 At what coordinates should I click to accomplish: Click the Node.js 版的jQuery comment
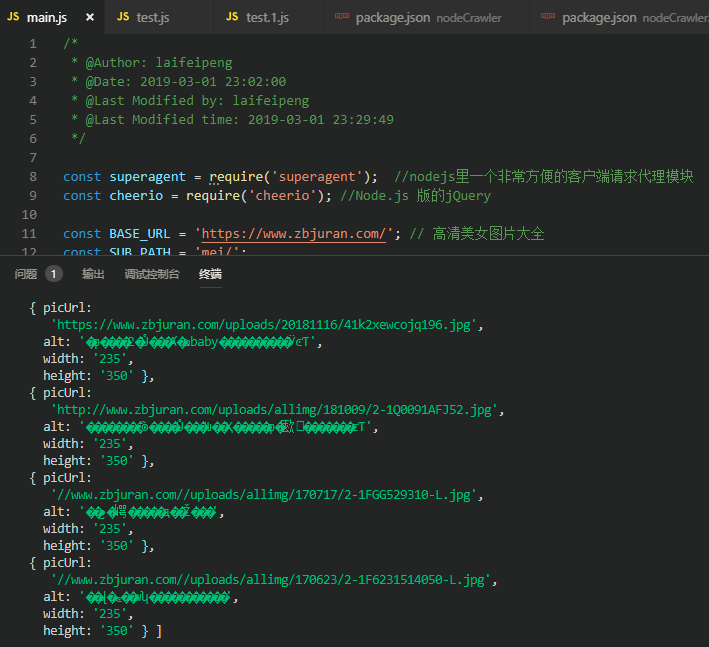[416, 196]
